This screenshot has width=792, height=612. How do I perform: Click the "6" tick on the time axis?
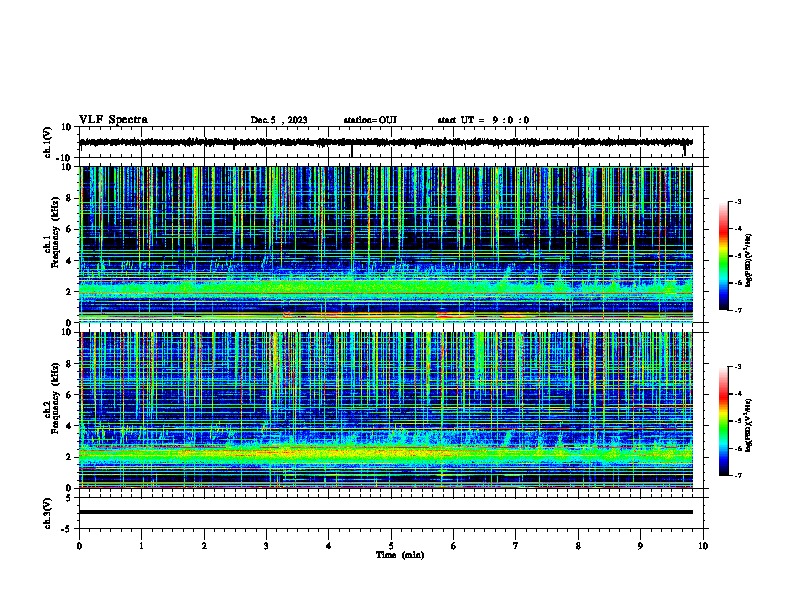[x=454, y=546]
